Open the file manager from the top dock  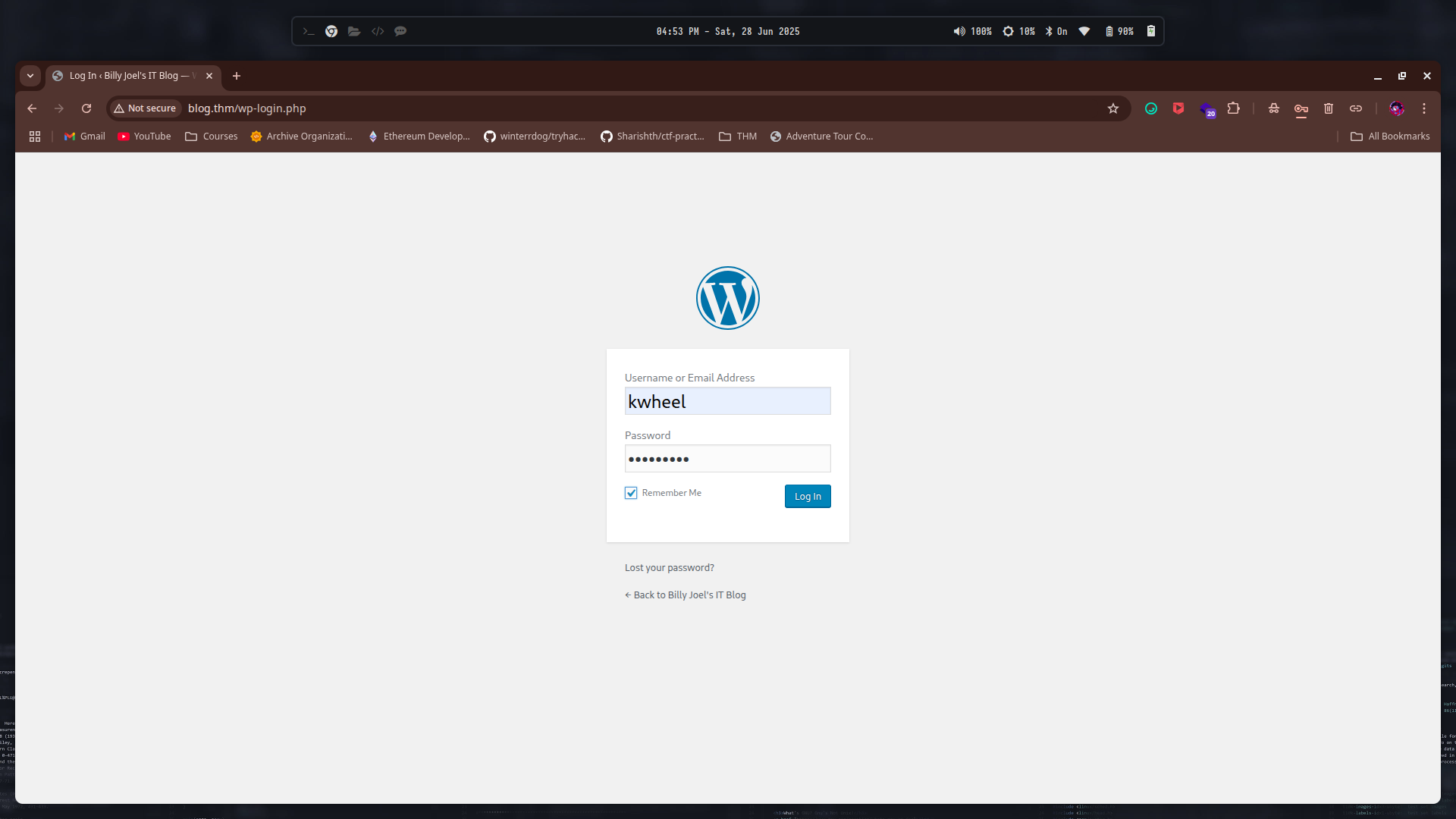[x=353, y=31]
